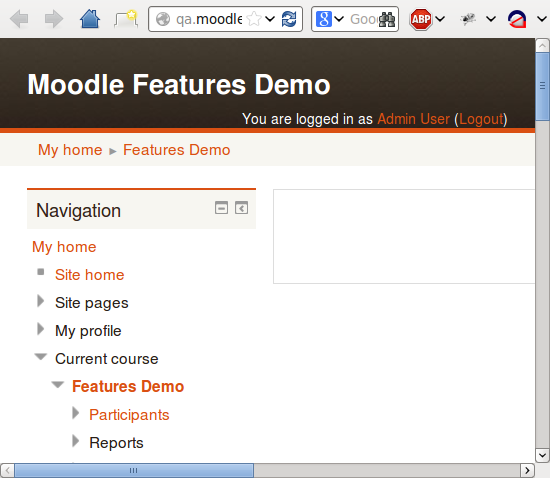Reload the page with the refresh icon
The height and width of the screenshot is (478, 550).
(x=289, y=19)
